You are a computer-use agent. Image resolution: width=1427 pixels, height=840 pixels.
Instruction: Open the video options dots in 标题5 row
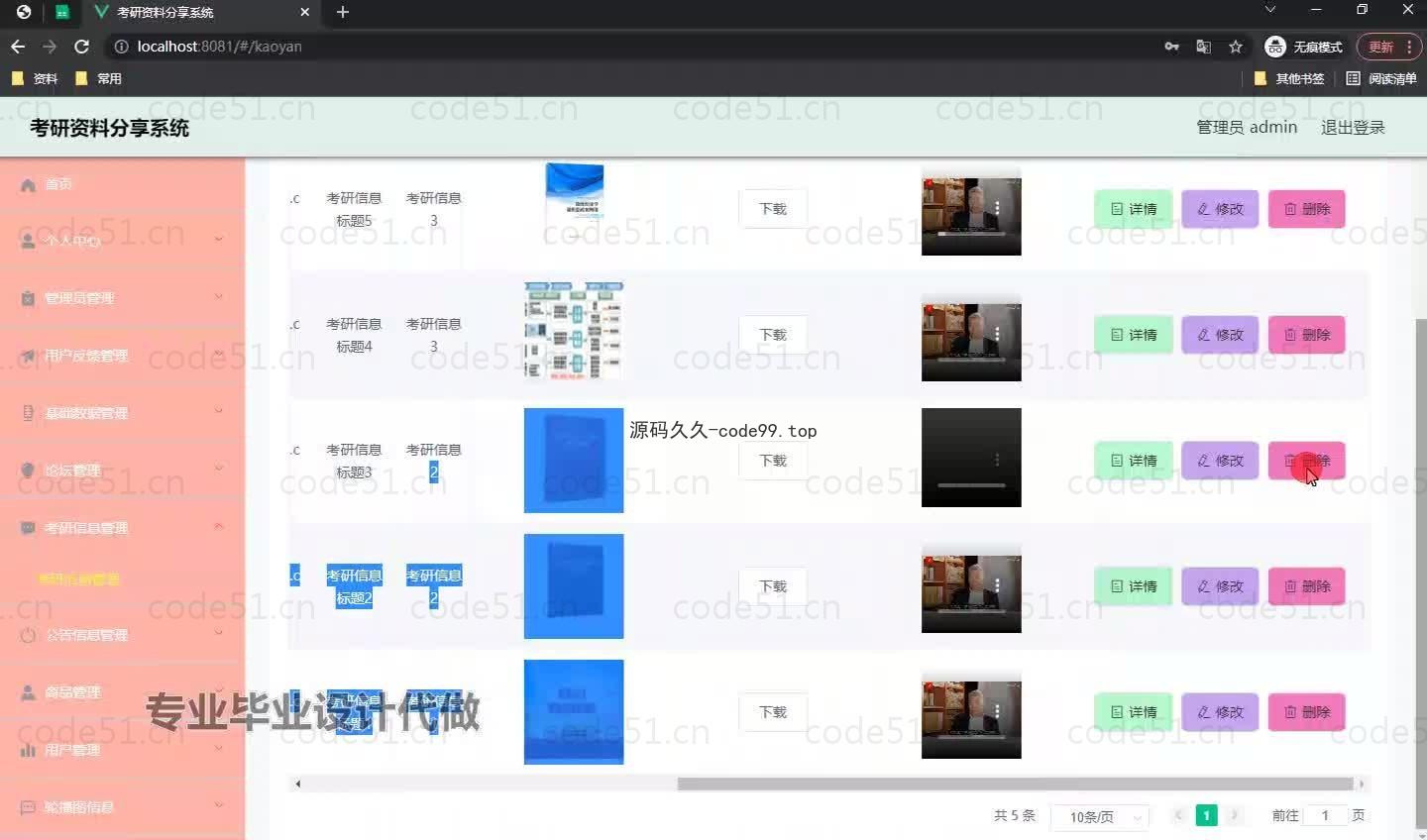pyautogui.click(x=997, y=208)
